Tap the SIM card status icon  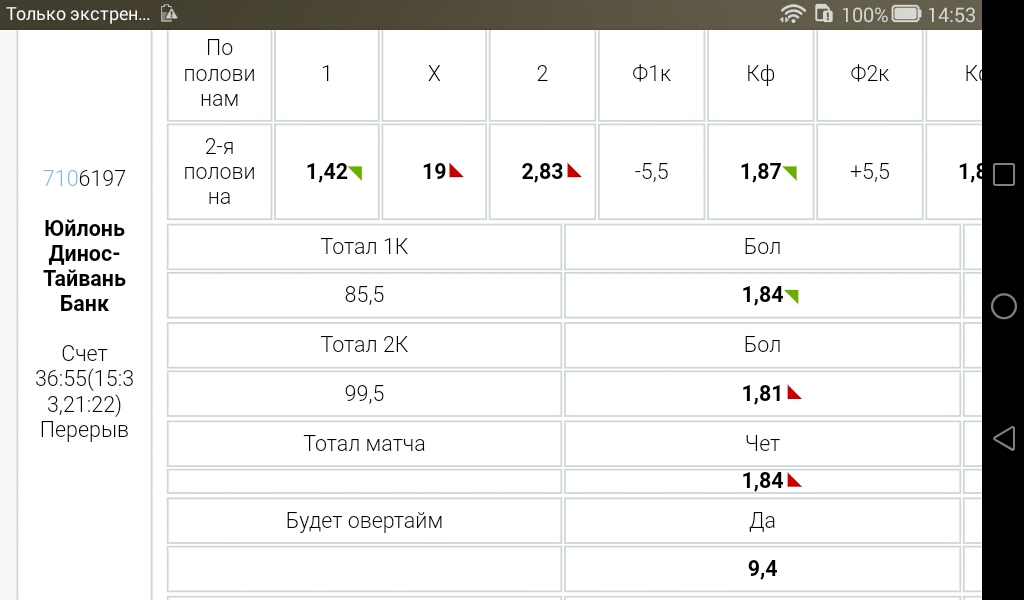pos(824,14)
